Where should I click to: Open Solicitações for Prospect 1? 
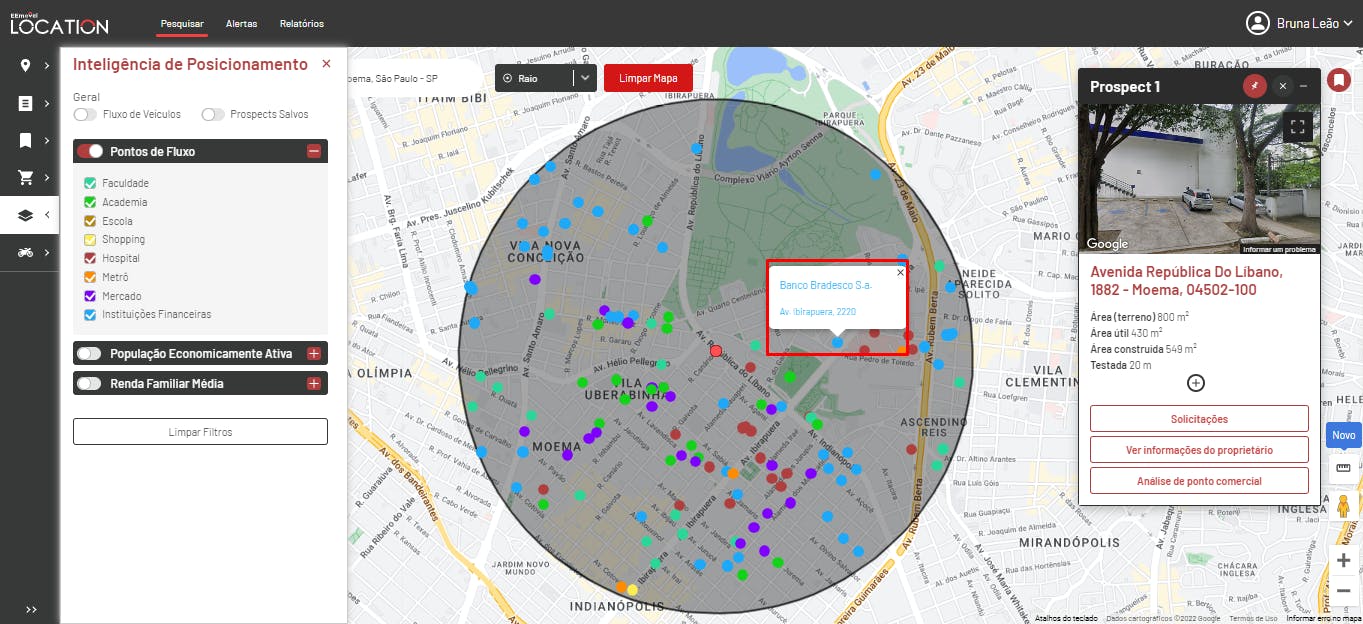coord(1199,419)
